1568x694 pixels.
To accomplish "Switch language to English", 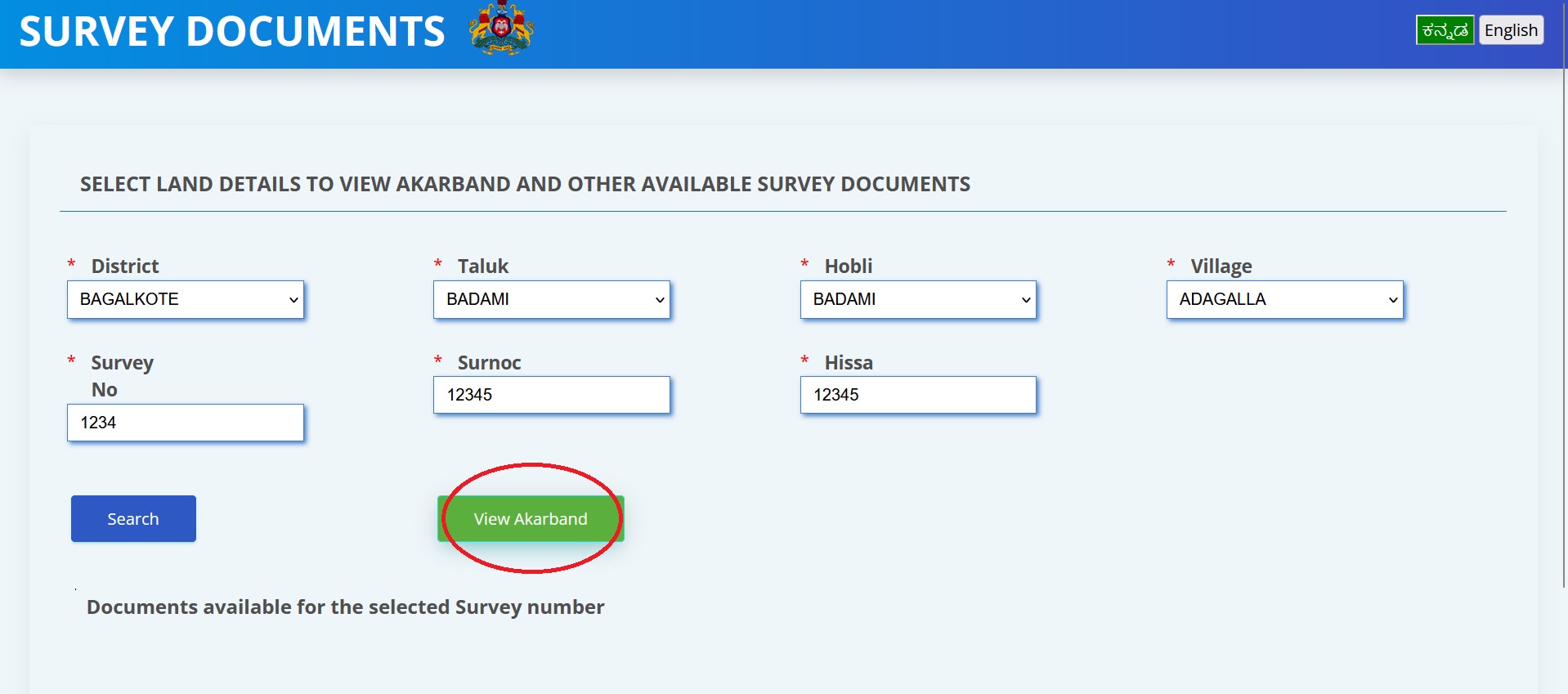I will pyautogui.click(x=1510, y=30).
